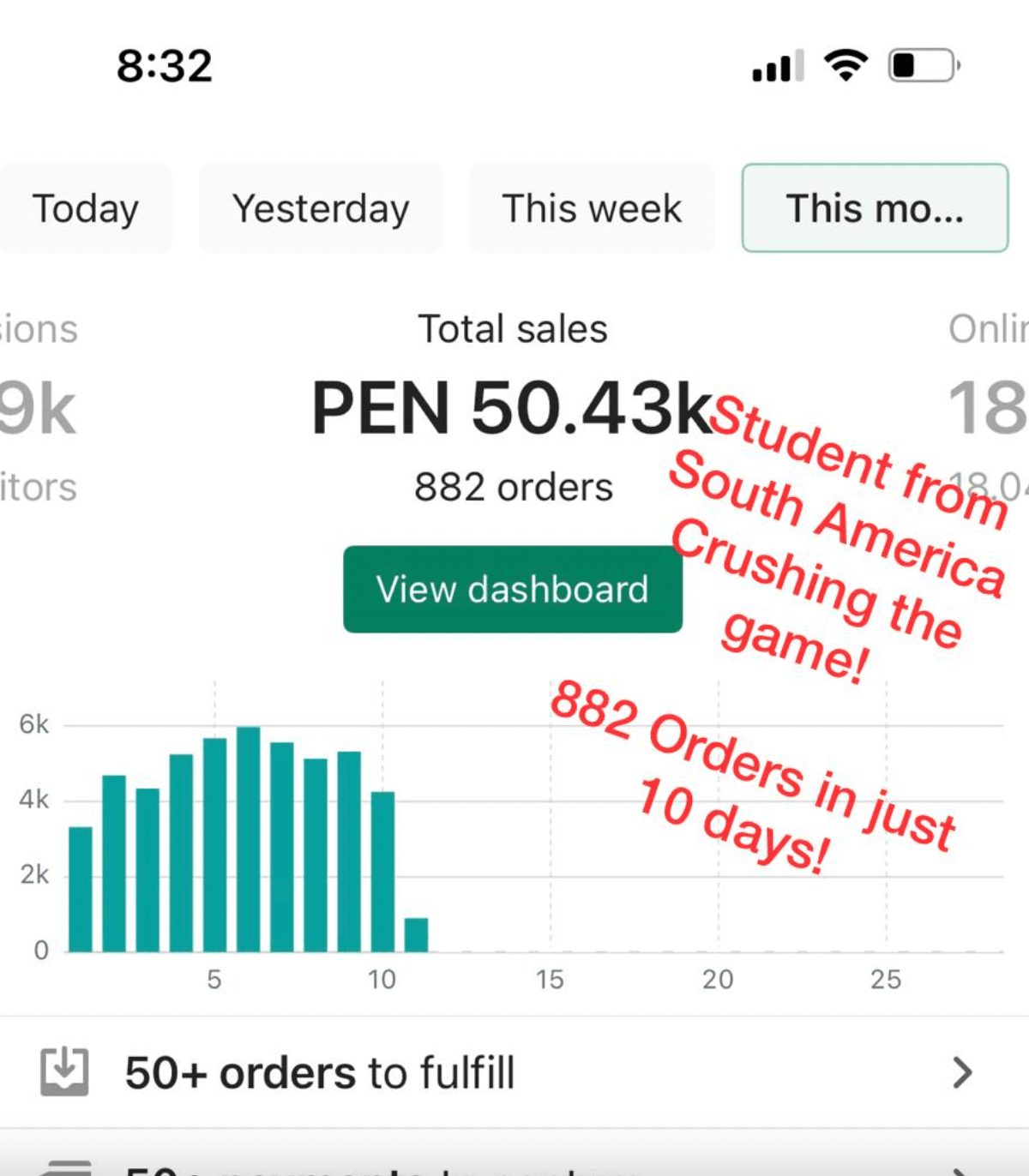
Task: Select the Today tab
Action: pyautogui.click(x=85, y=208)
